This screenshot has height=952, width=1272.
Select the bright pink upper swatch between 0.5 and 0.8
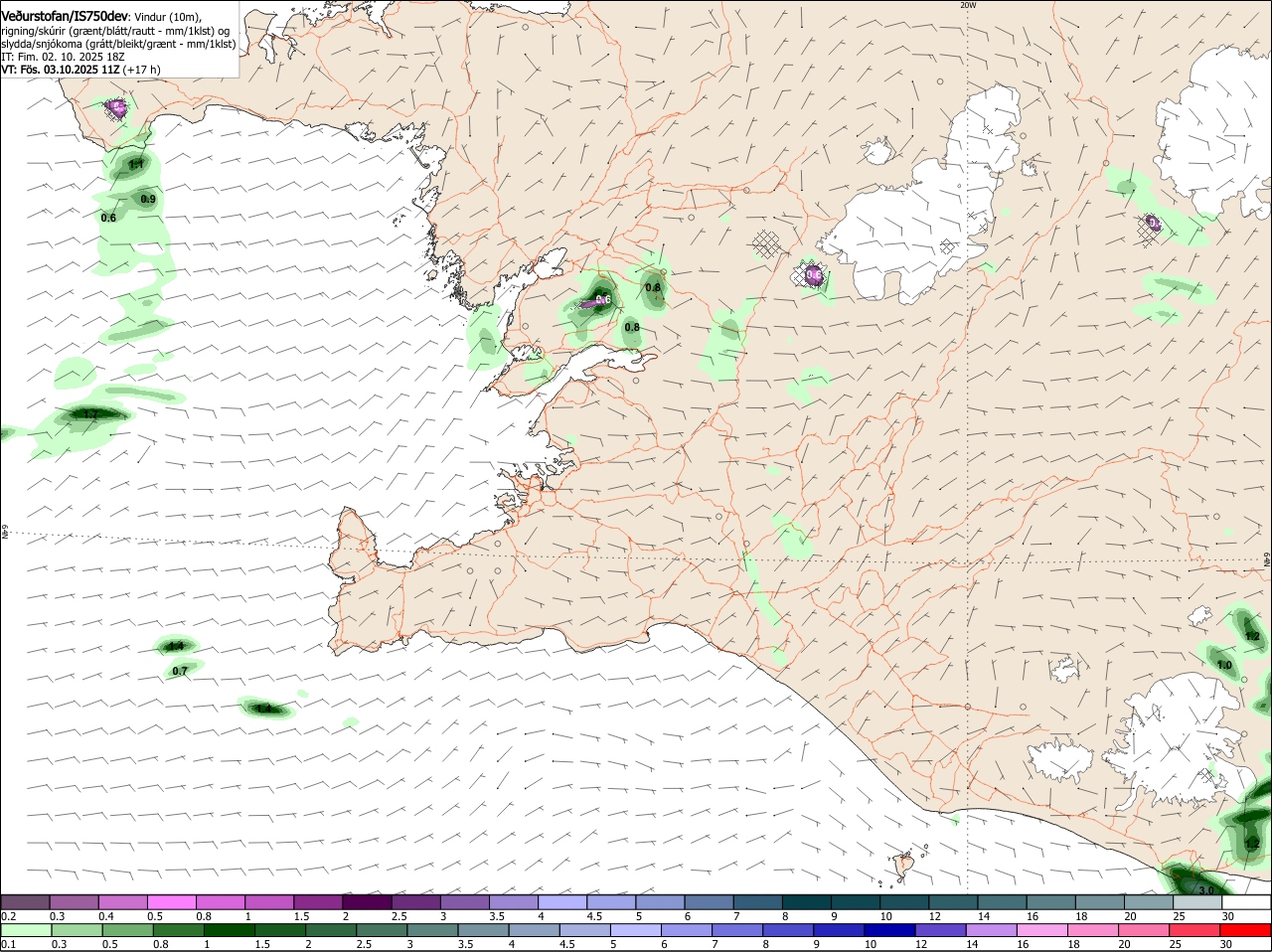coord(172,901)
